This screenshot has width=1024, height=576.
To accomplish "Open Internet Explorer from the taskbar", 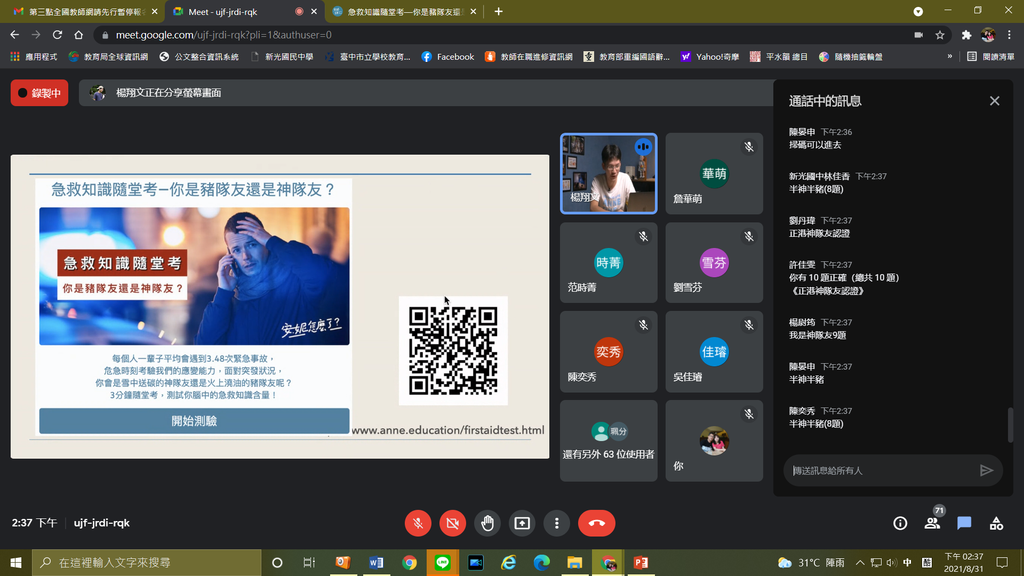I will click(x=508, y=562).
